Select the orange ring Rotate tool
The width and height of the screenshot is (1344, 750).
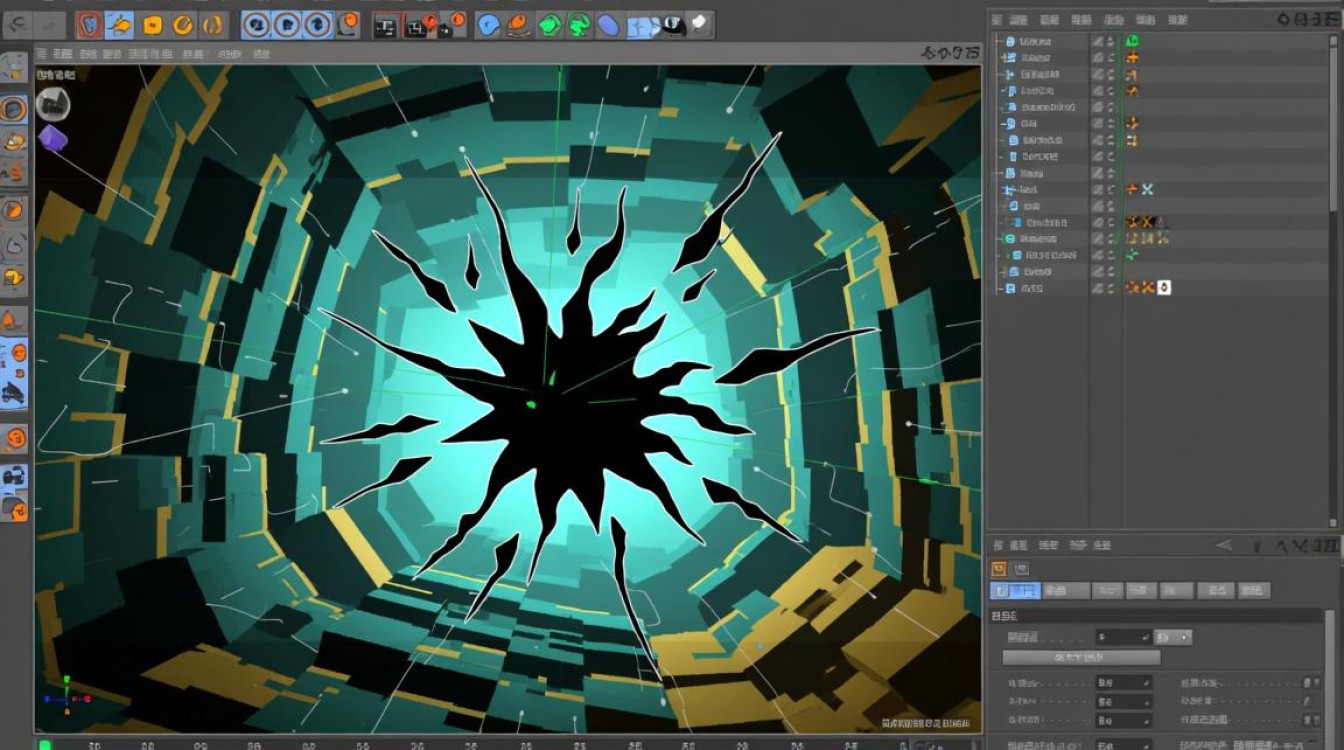(183, 24)
